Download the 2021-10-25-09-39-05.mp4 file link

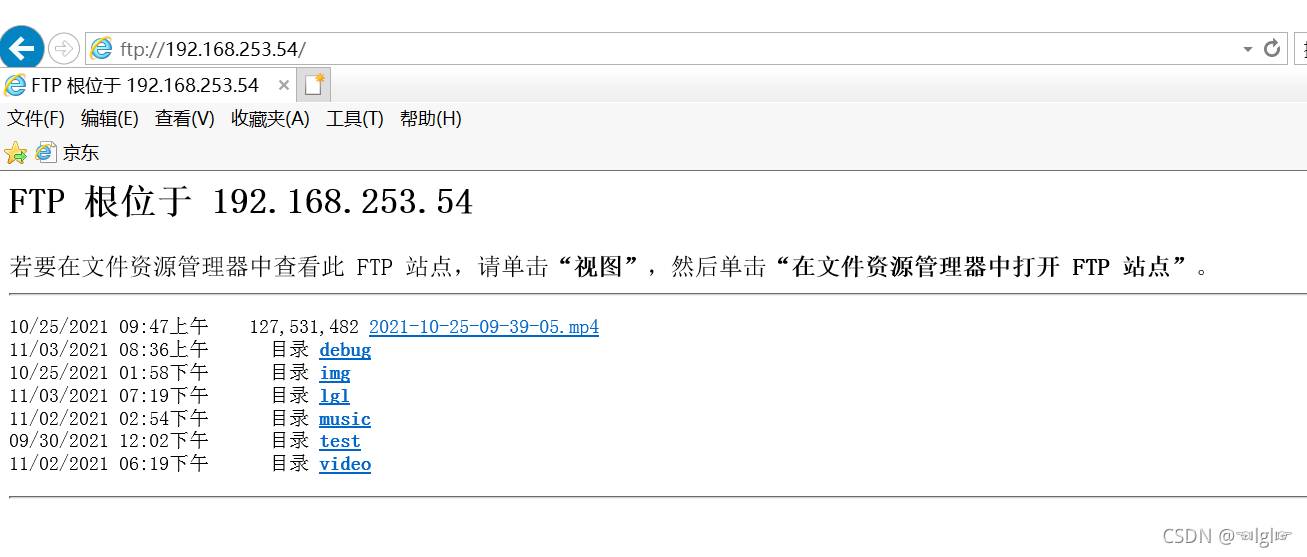coord(484,327)
